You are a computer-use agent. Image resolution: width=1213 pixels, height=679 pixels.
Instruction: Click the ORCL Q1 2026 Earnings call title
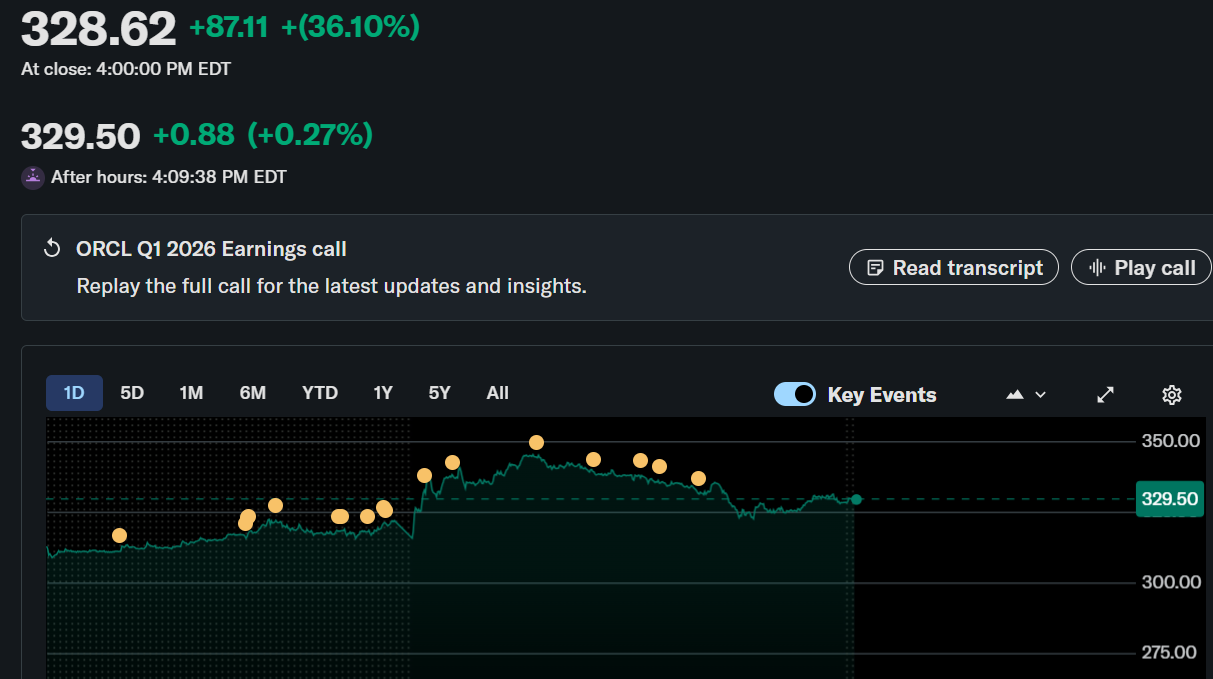click(x=211, y=248)
